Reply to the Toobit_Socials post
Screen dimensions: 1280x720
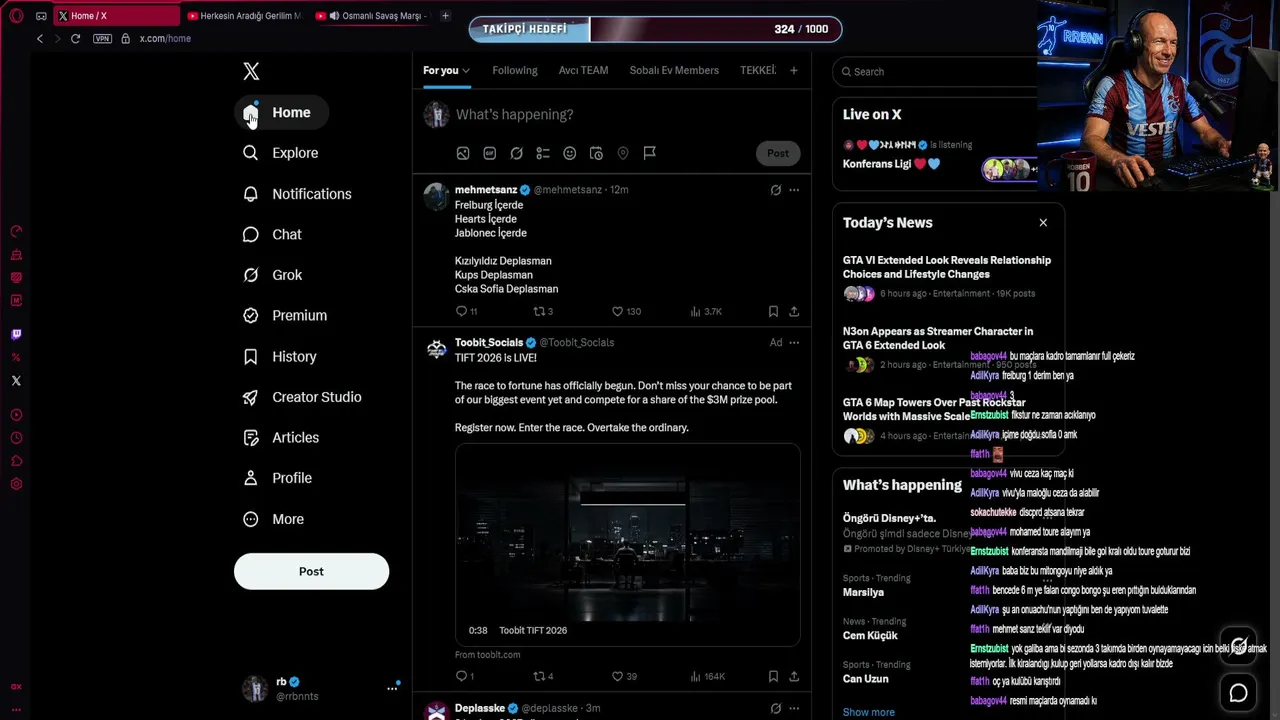(x=461, y=676)
